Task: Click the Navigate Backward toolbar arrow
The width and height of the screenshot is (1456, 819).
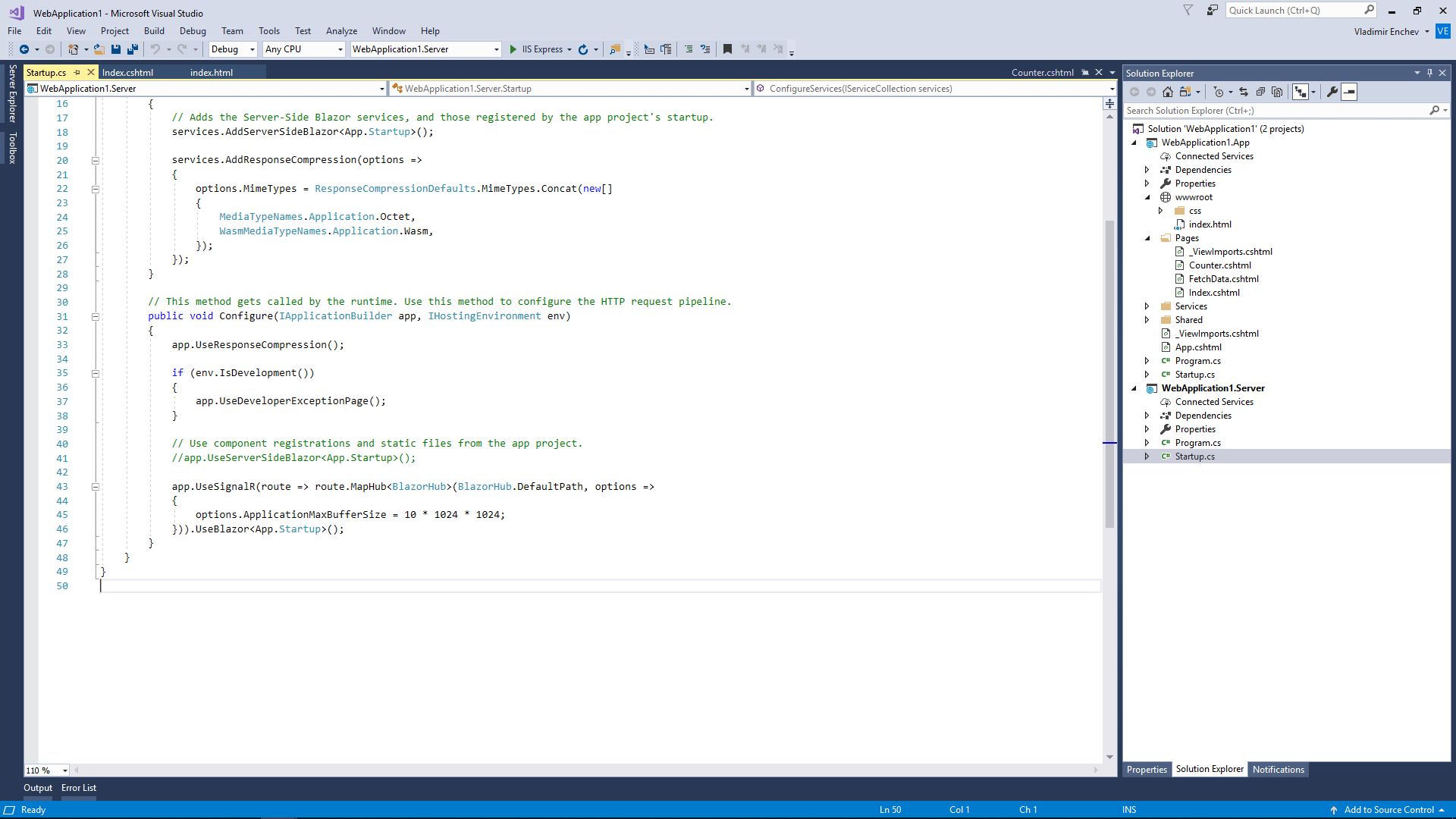Action: coord(24,49)
